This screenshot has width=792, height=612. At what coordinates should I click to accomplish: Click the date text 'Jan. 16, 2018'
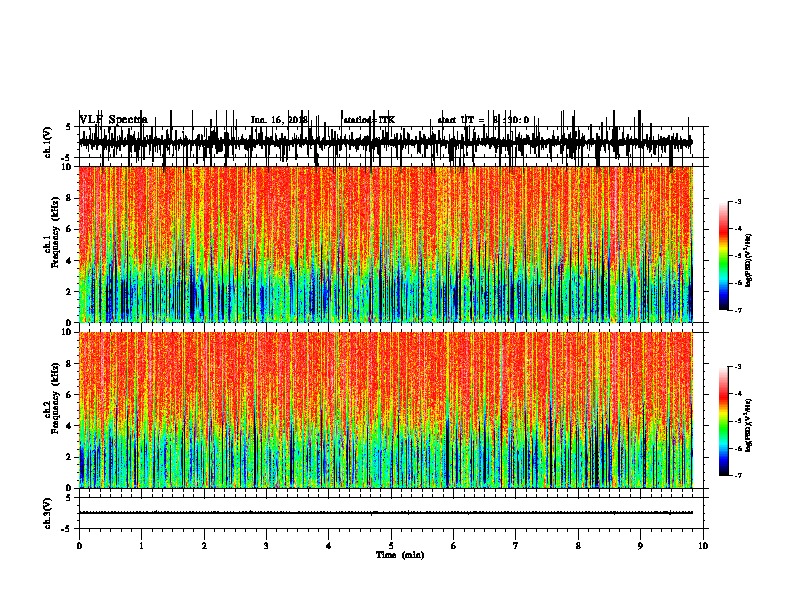(x=279, y=120)
